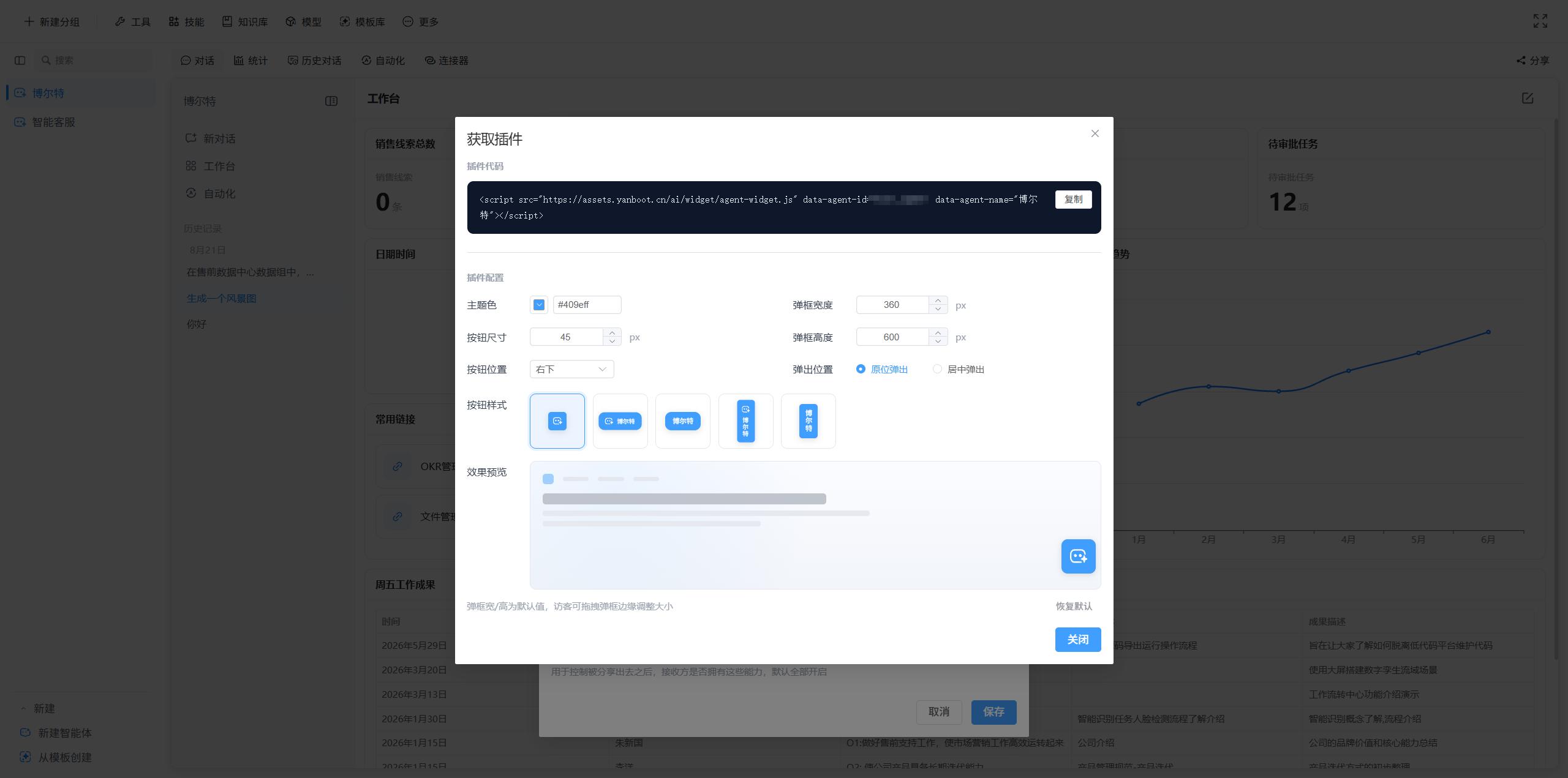Open the 更多 menu in top bar
The image size is (1568, 778).
click(x=421, y=22)
